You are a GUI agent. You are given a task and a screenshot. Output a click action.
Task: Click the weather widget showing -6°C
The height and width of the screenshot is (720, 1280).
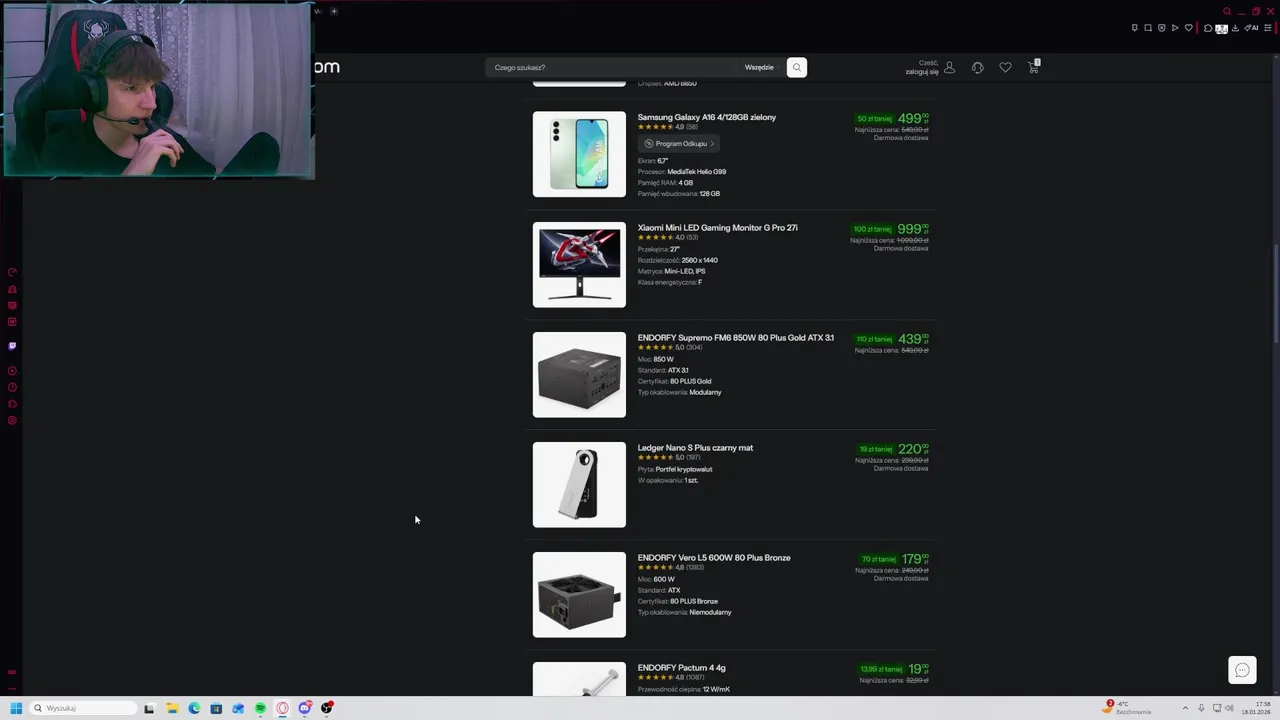click(x=1128, y=708)
